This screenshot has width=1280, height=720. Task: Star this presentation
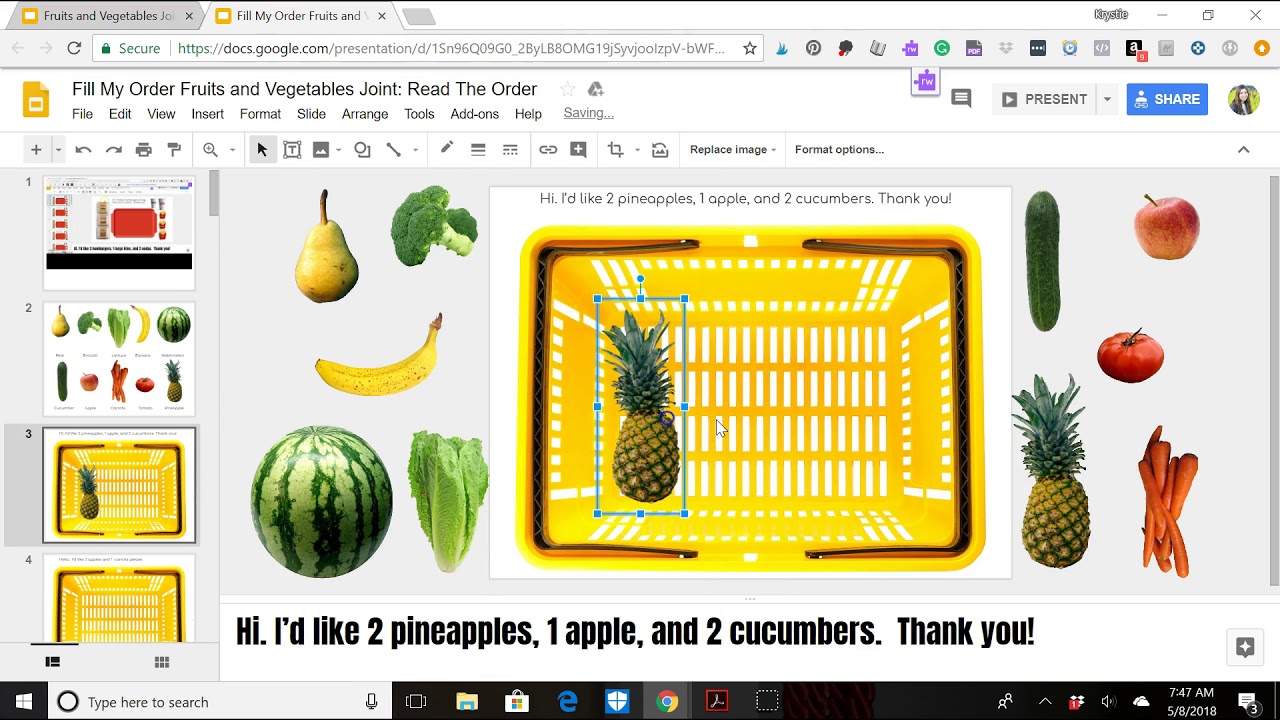[567, 89]
